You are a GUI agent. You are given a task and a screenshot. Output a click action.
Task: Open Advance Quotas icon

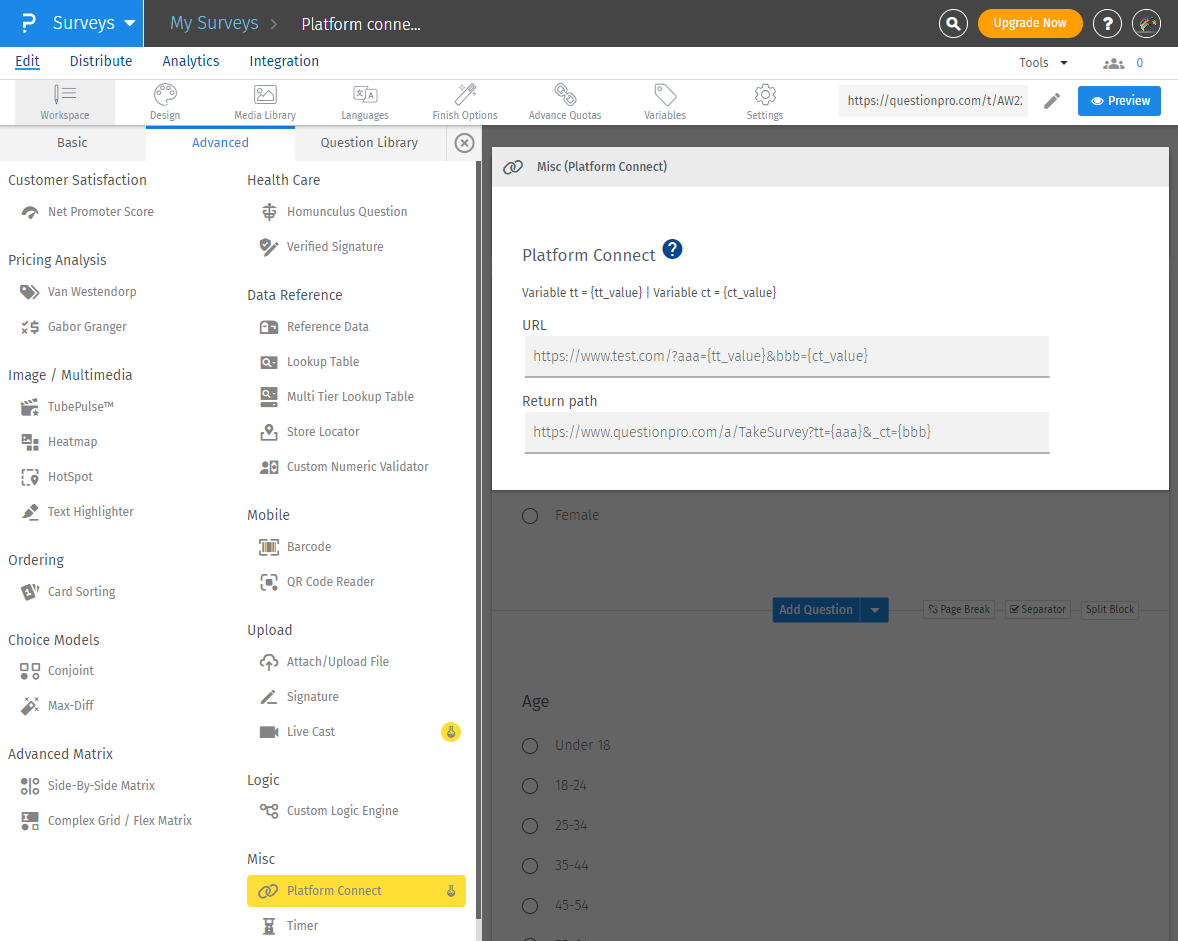[565, 95]
